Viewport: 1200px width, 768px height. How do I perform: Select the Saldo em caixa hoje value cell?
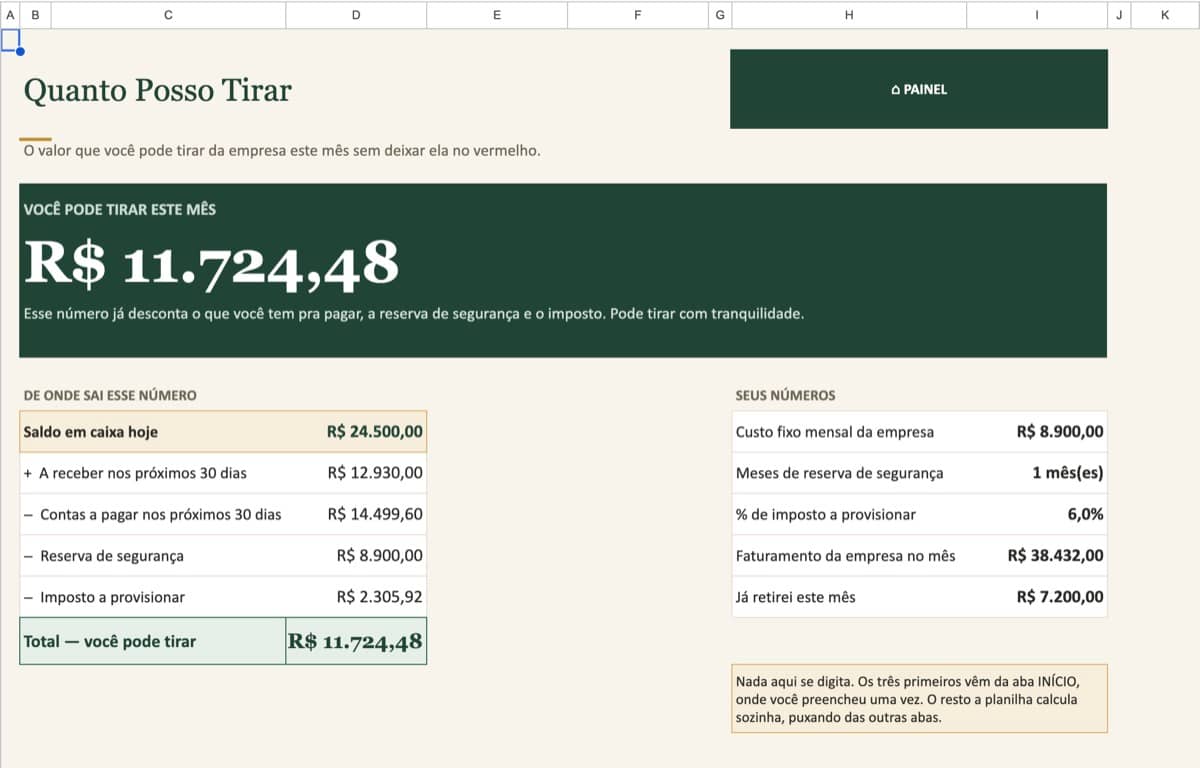[356, 432]
